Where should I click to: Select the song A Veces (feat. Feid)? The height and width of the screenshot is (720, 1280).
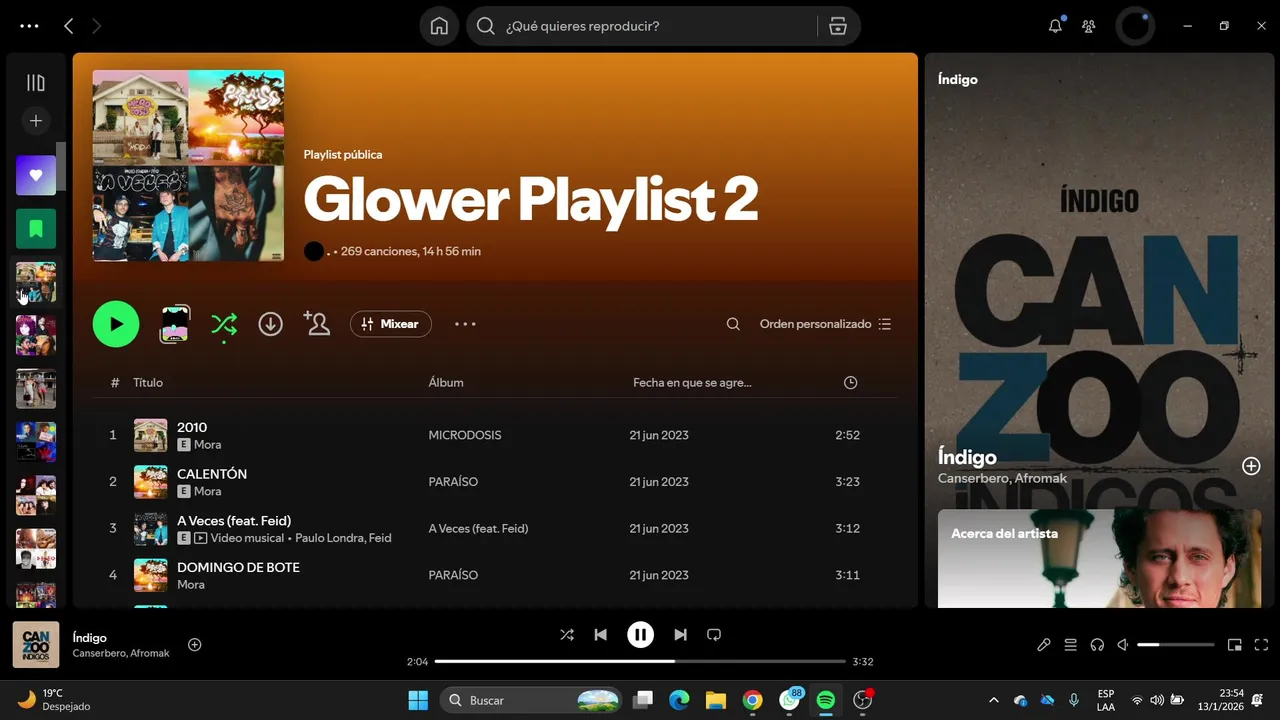[234, 521]
